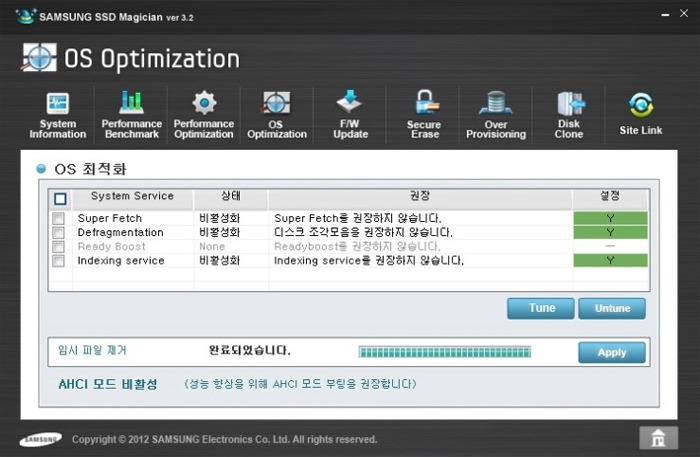Click the green Y cell for Indexing service
The image size is (700, 457).
(610, 261)
